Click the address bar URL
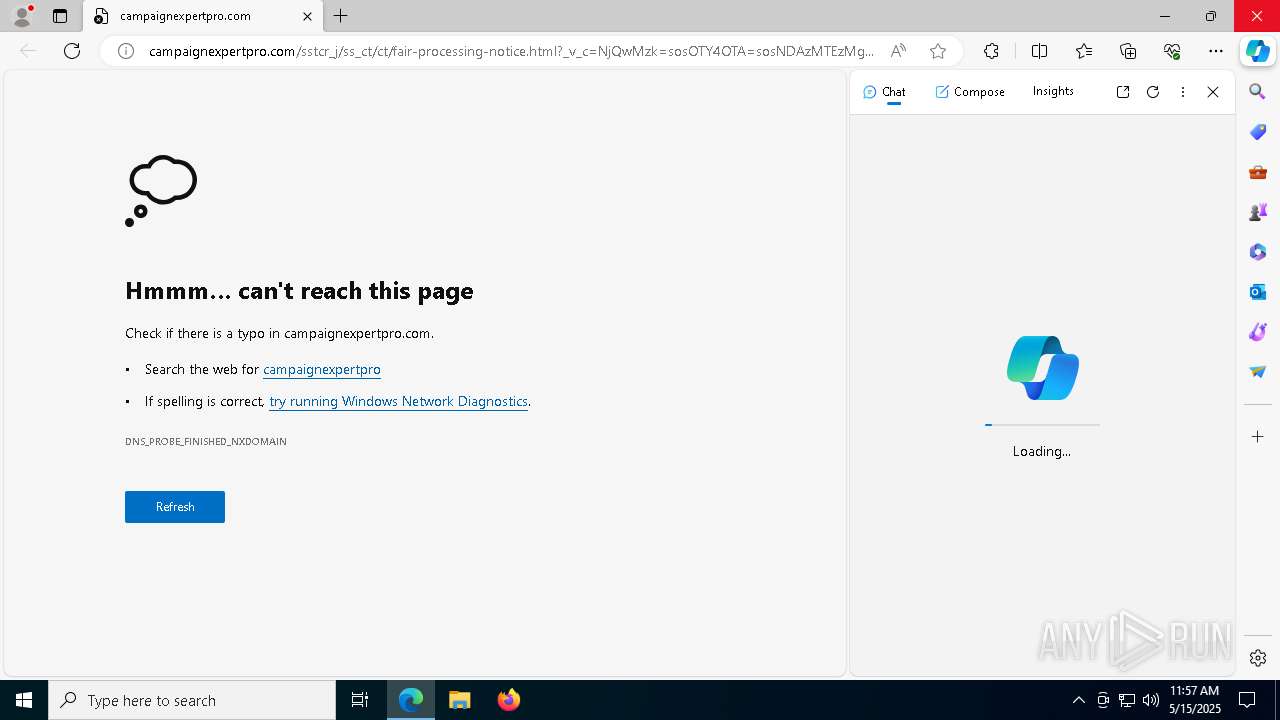This screenshot has height=720, width=1280. (511, 51)
